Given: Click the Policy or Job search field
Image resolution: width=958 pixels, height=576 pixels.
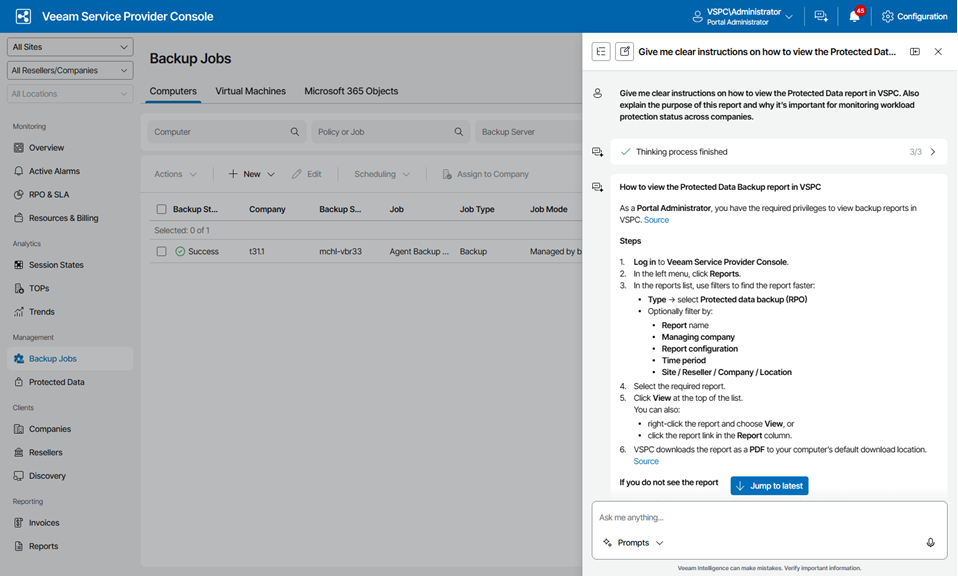Looking at the screenshot, I should [391, 132].
